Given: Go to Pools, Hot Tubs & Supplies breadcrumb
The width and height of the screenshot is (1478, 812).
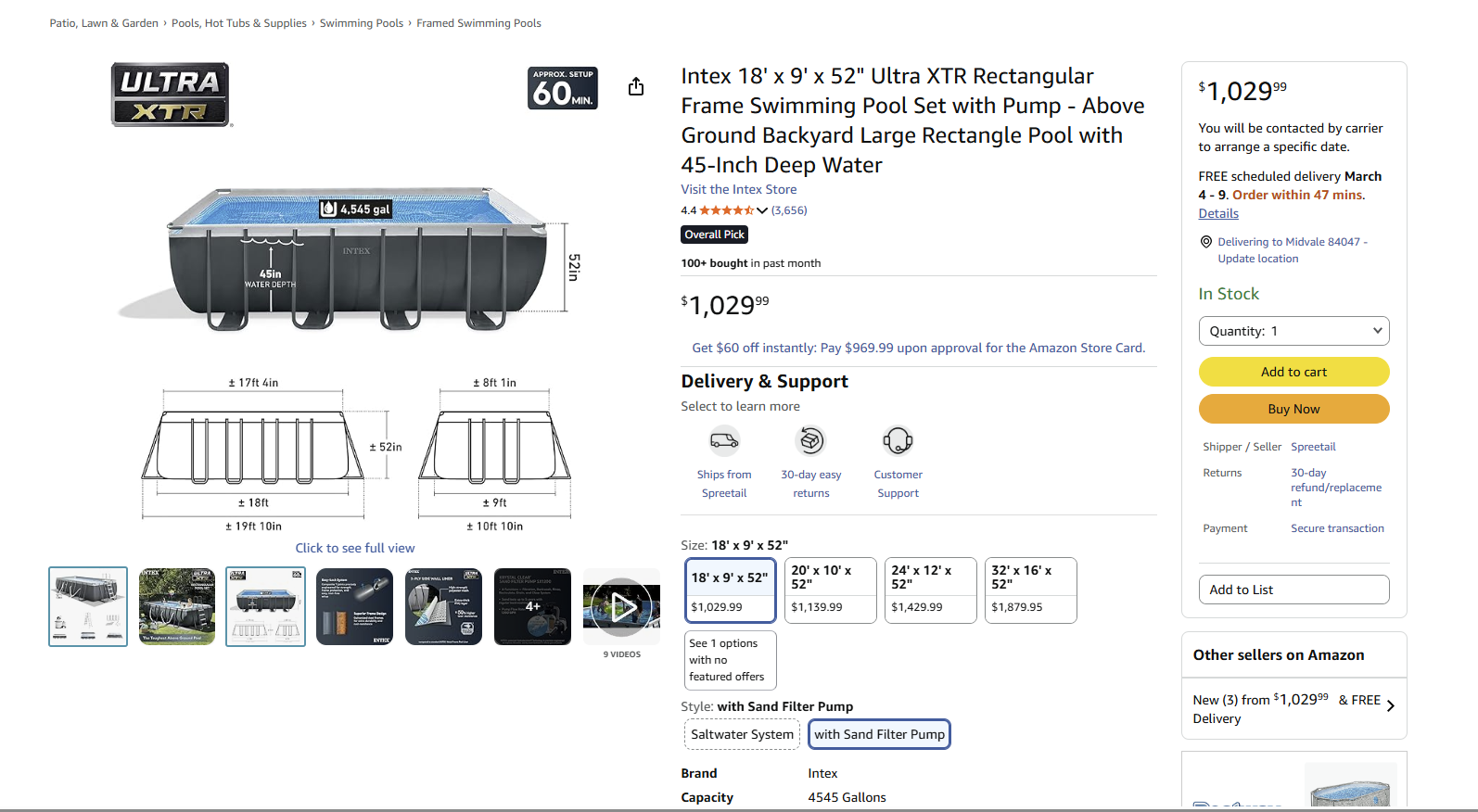Looking at the screenshot, I should coord(238,23).
